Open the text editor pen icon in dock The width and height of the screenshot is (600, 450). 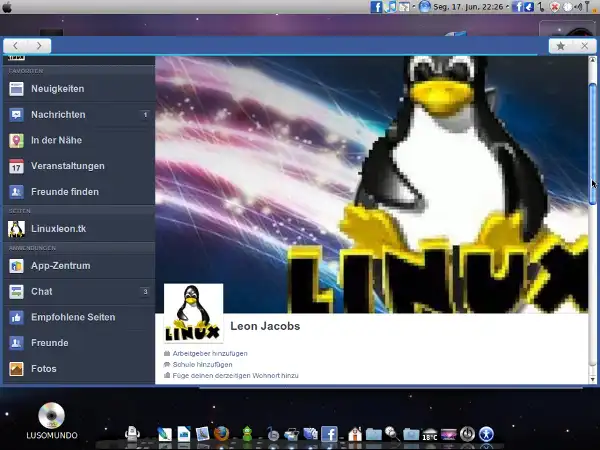(165, 434)
